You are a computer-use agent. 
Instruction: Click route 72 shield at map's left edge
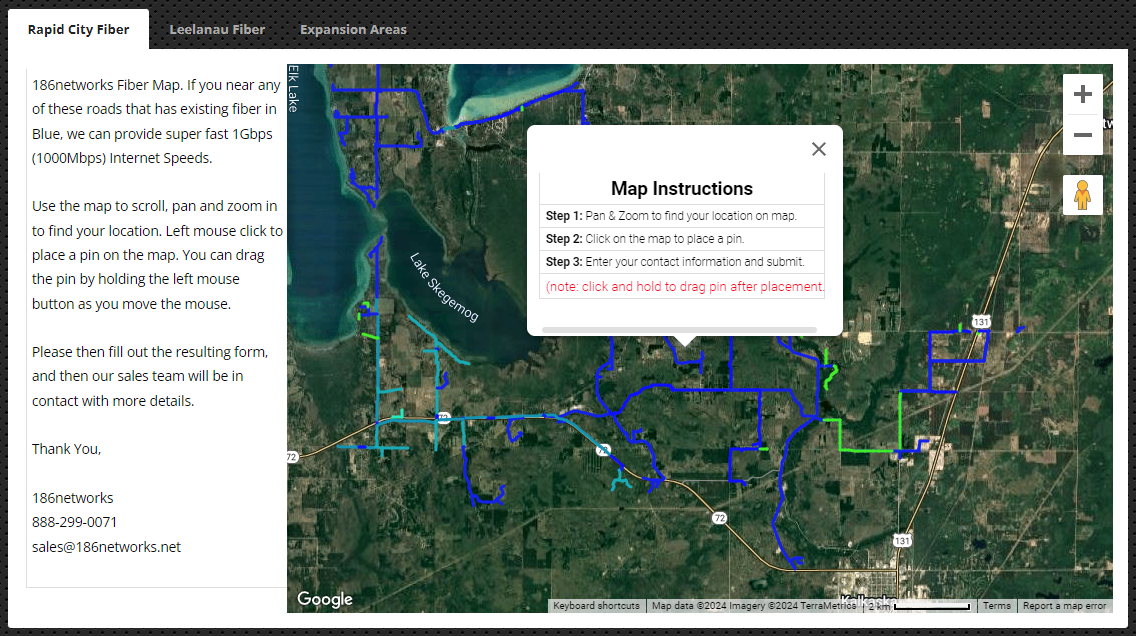[292, 457]
